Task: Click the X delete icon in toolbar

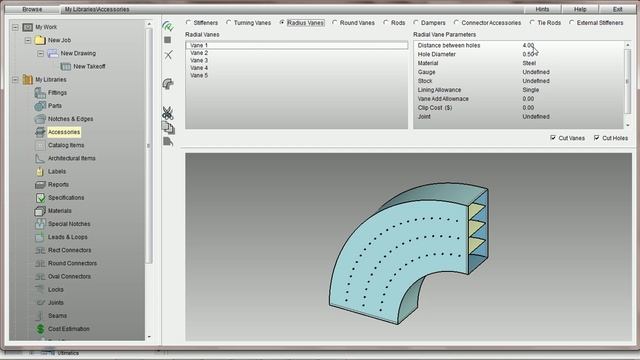Action: pos(168,55)
